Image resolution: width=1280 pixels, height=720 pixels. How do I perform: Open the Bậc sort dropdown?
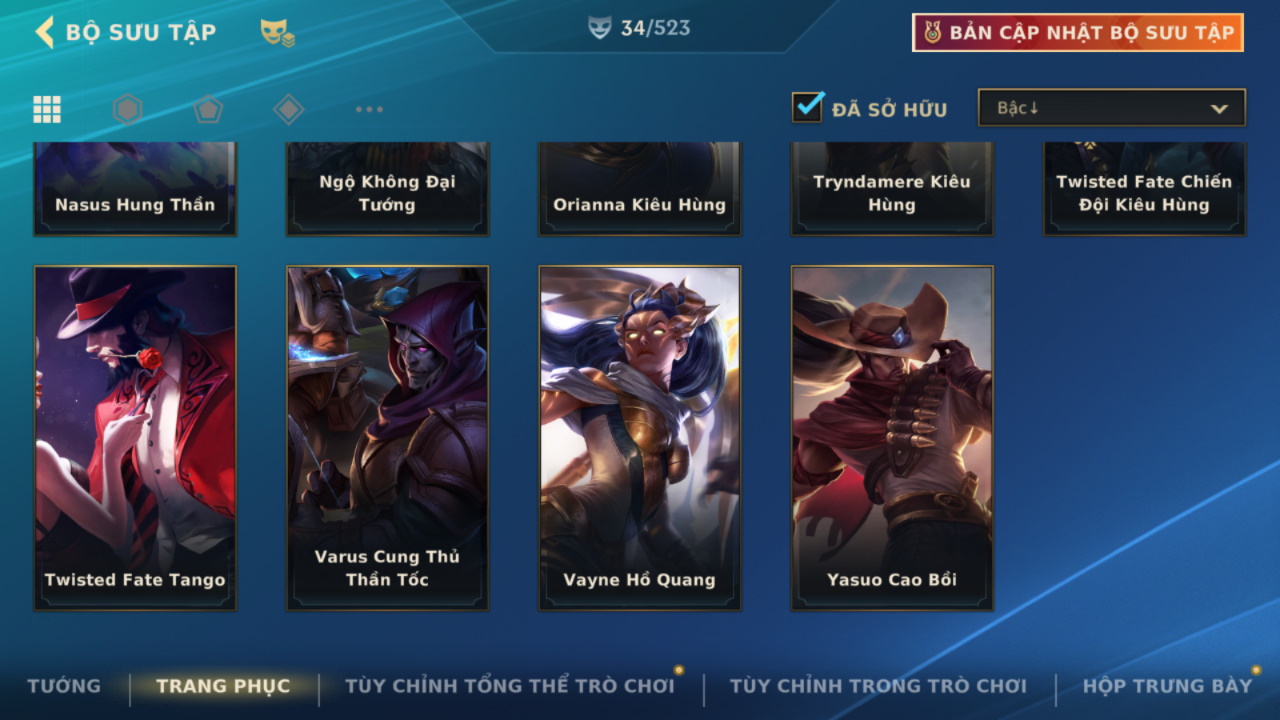(x=1111, y=108)
